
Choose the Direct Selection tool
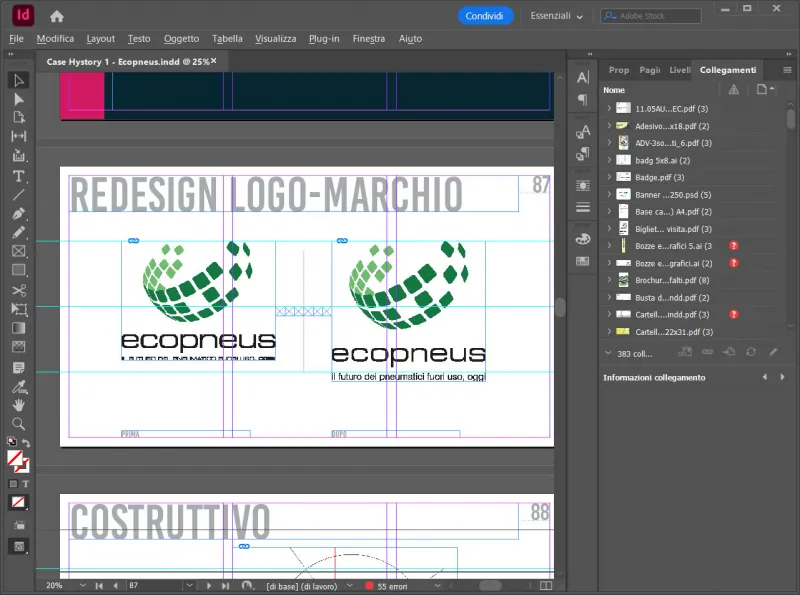19,99
